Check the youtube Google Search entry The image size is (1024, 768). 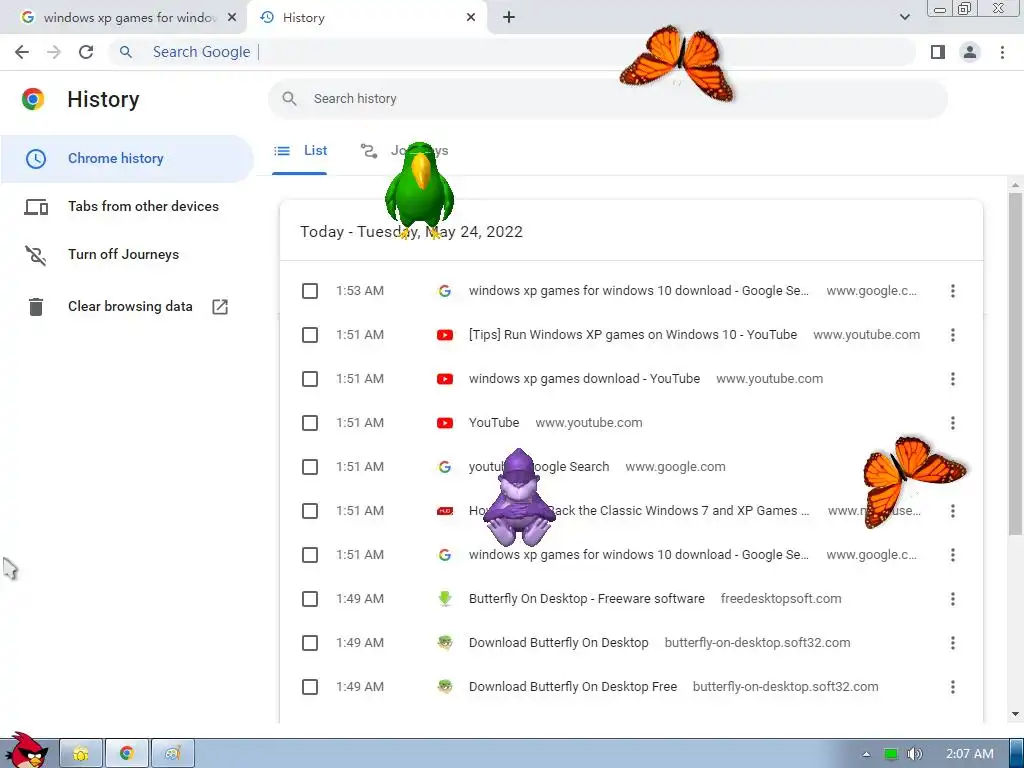click(x=310, y=467)
